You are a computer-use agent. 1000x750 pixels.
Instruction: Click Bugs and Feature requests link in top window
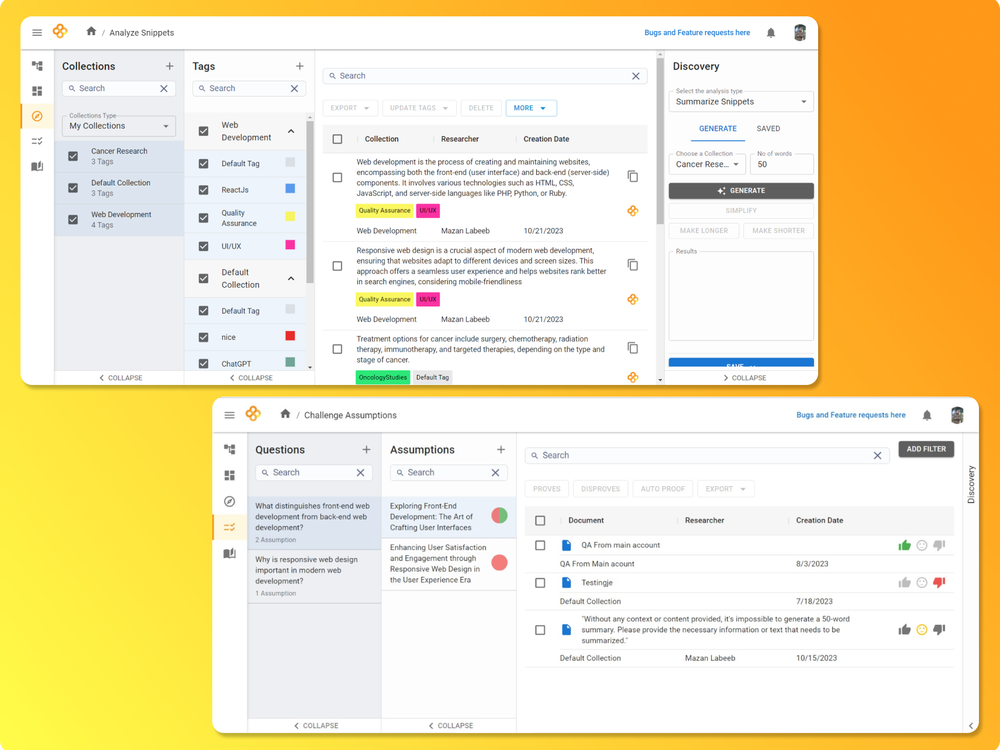pyautogui.click(x=697, y=33)
